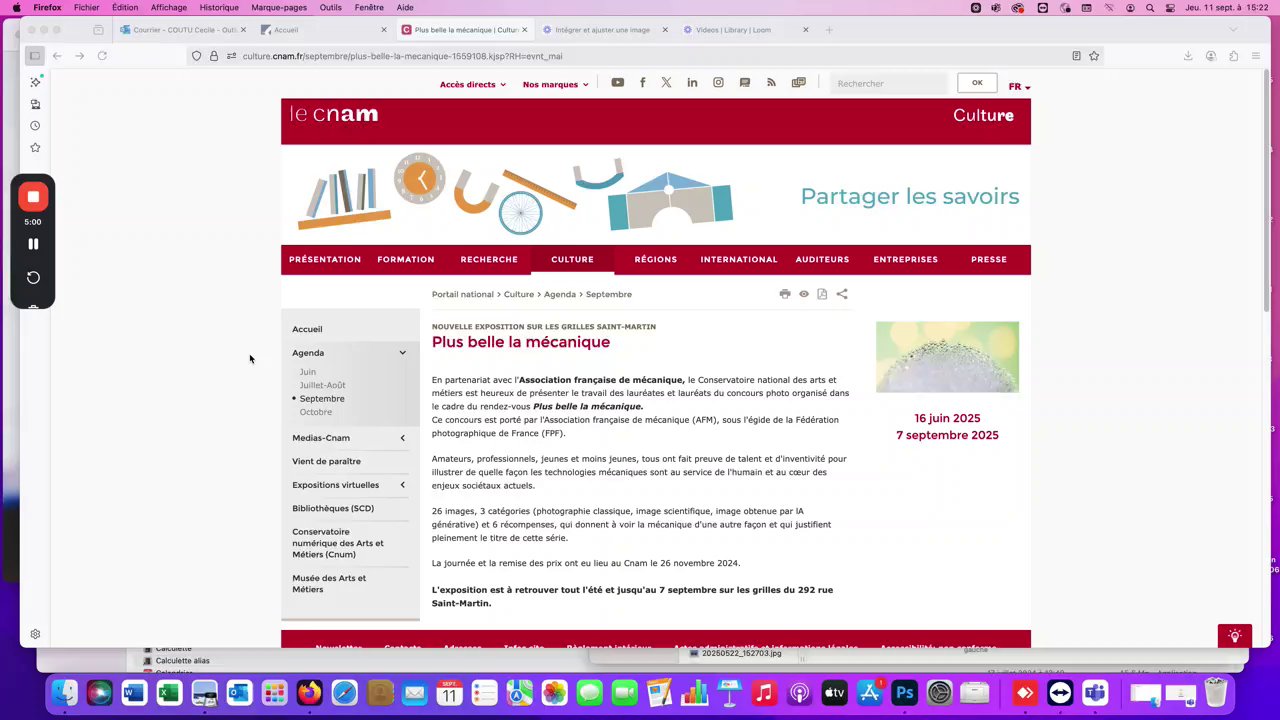Viewport: 1280px width, 720px height.
Task: Open the Historique menu in menu bar
Action: pyautogui.click(x=219, y=7)
